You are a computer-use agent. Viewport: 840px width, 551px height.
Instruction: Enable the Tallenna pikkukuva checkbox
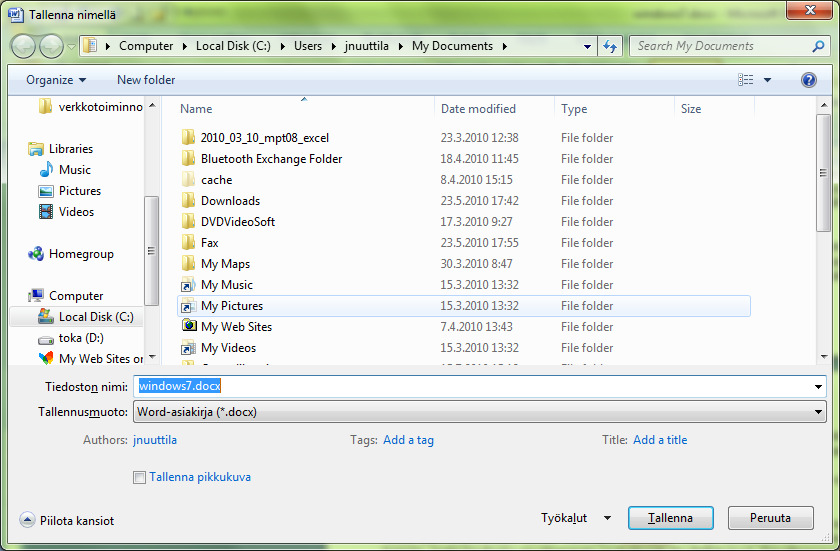[139, 477]
